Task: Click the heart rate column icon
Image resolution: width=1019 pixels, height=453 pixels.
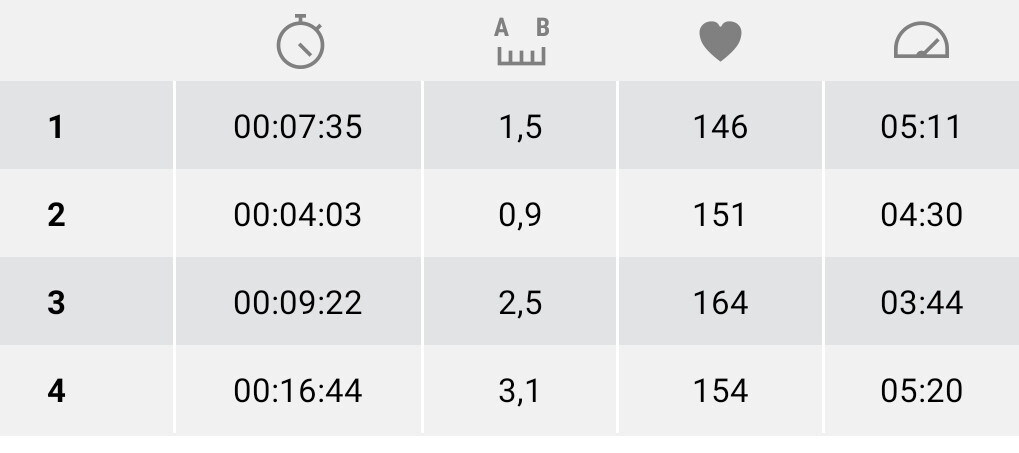Action: click(720, 42)
